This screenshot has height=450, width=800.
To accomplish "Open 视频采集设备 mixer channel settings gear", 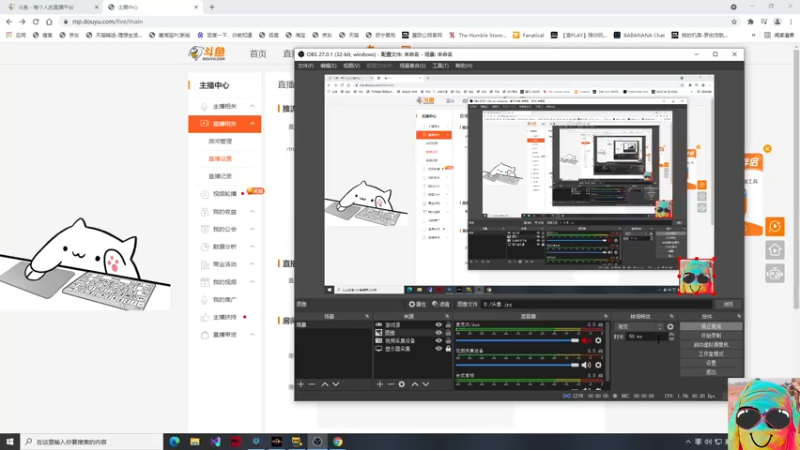I will (598, 365).
